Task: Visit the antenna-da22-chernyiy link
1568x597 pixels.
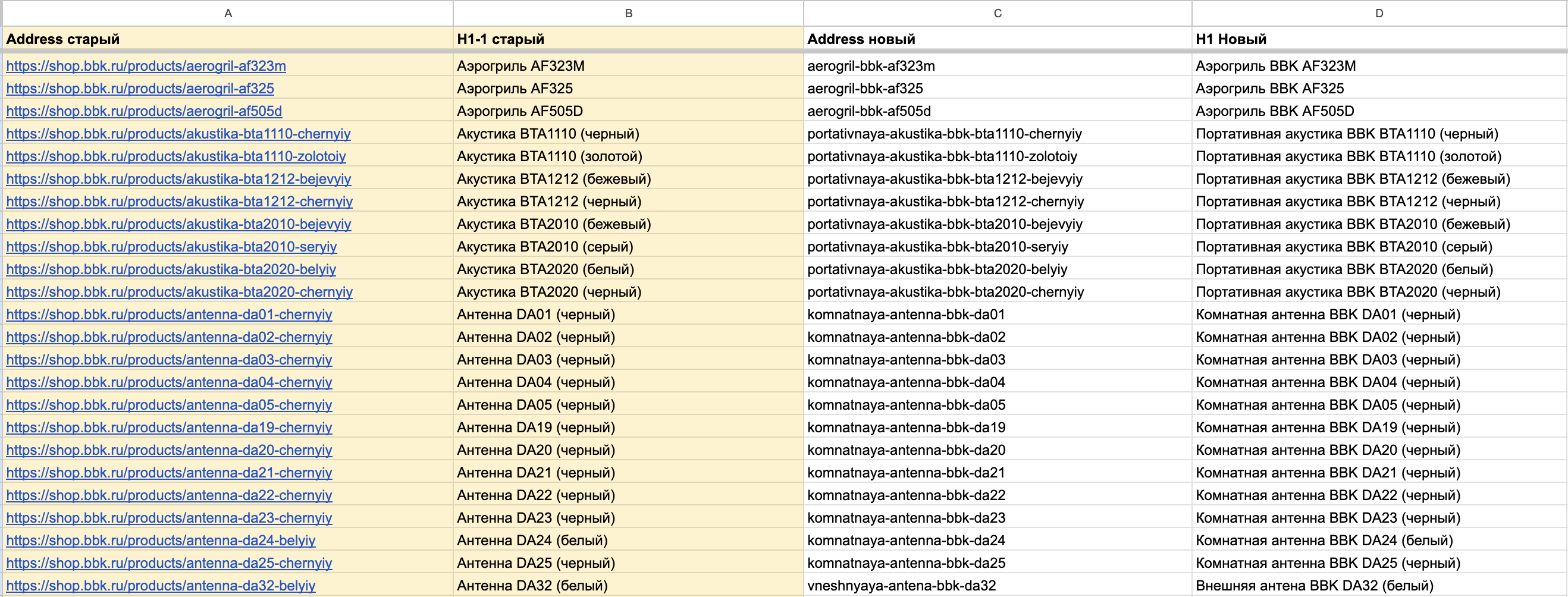Action: pos(169,495)
